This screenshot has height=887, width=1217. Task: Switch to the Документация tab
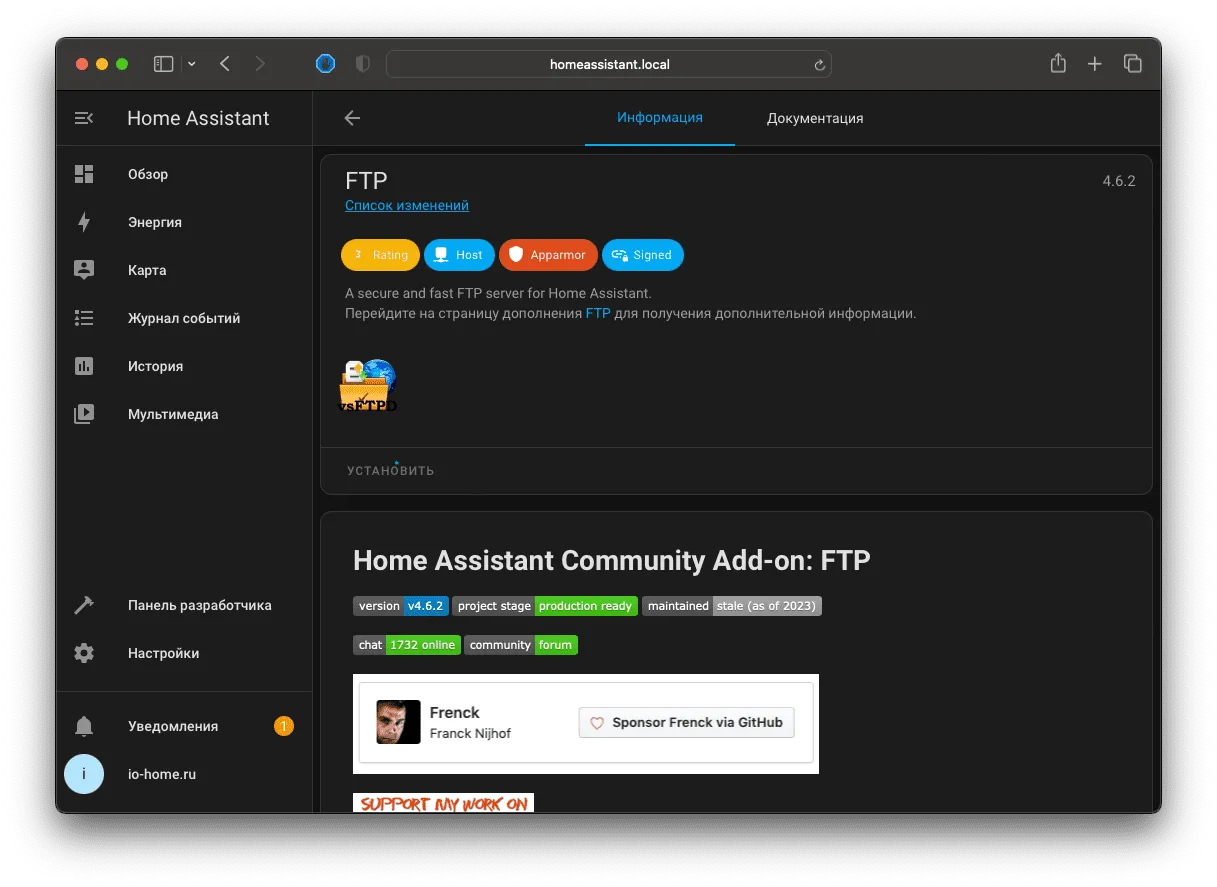(x=815, y=118)
